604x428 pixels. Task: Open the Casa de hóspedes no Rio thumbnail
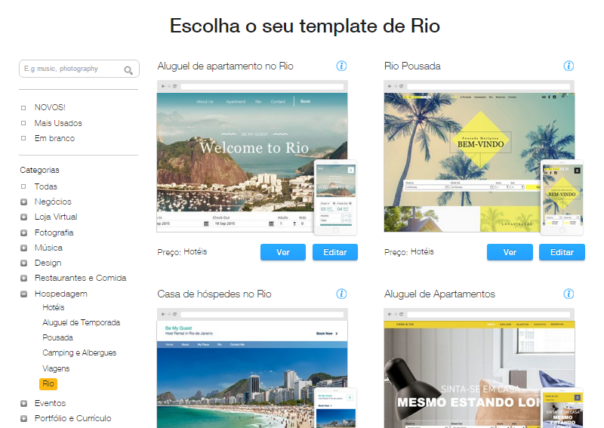(252, 368)
